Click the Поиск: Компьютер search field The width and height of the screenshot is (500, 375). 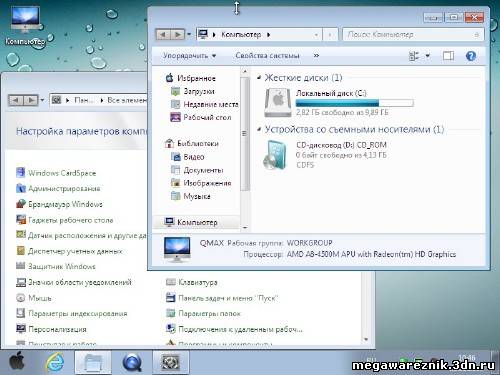pos(413,34)
